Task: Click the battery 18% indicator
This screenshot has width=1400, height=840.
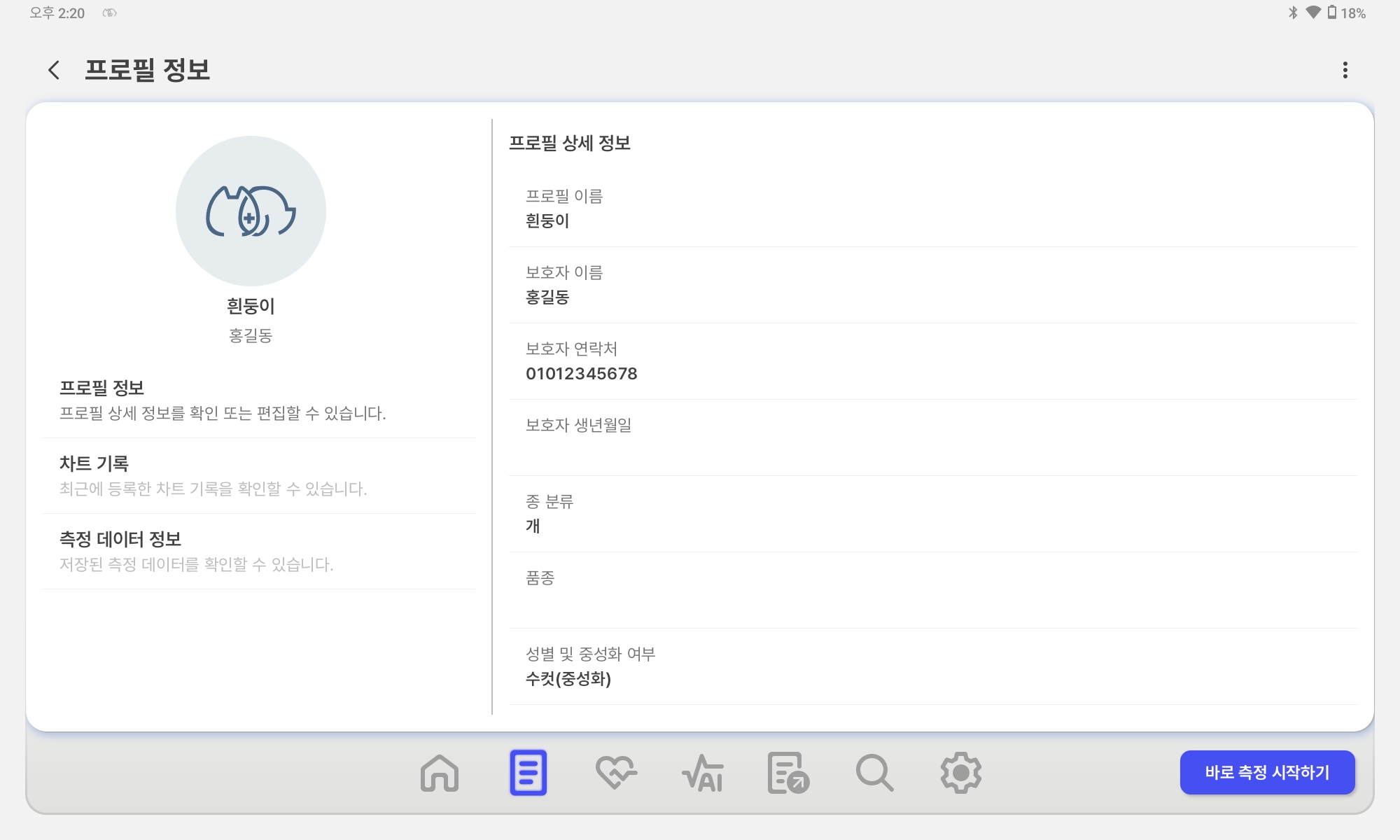Action: click(x=1347, y=13)
